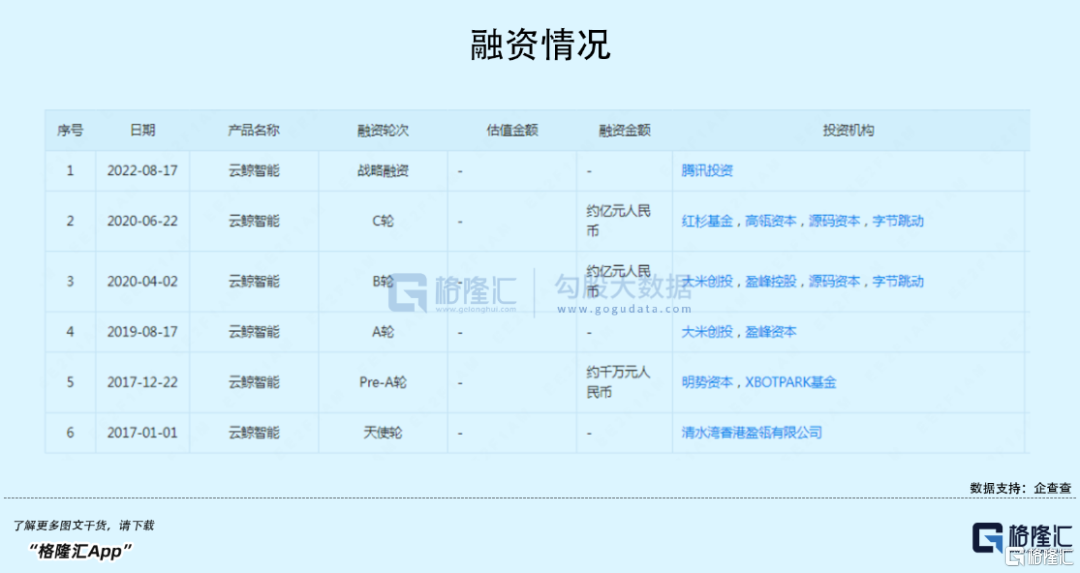Viewport: 1080px width, 573px height.
Task: Select the date 2019-08-17
Action: point(143,332)
